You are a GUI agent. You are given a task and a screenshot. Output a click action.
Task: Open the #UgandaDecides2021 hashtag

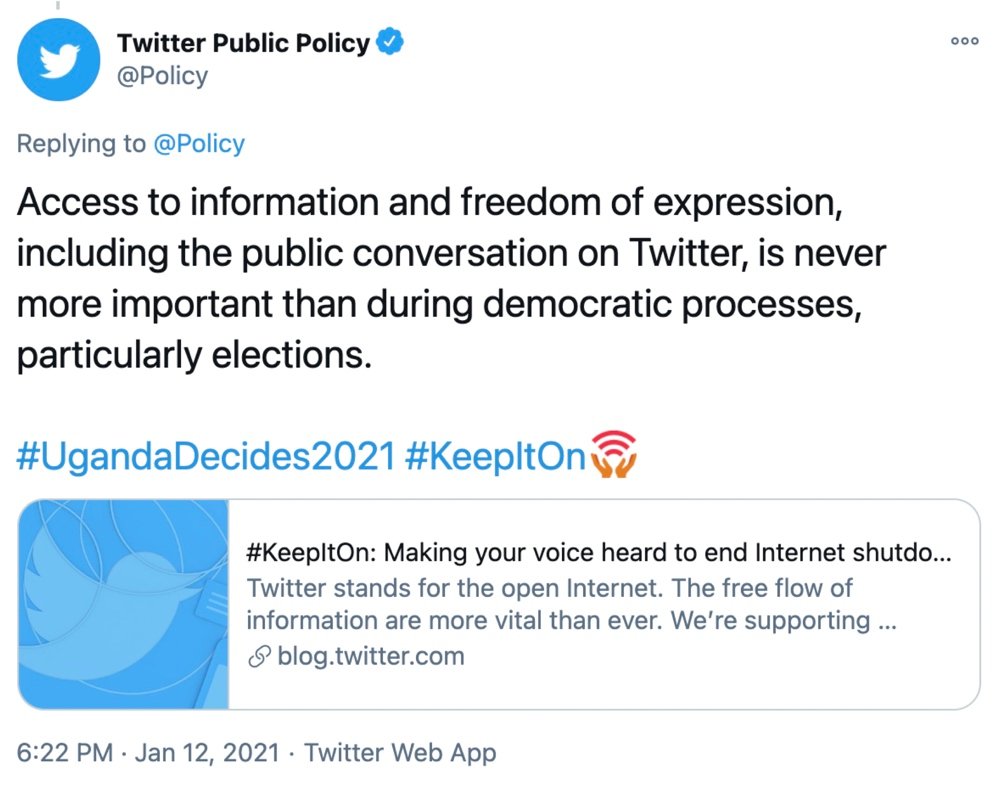point(207,456)
